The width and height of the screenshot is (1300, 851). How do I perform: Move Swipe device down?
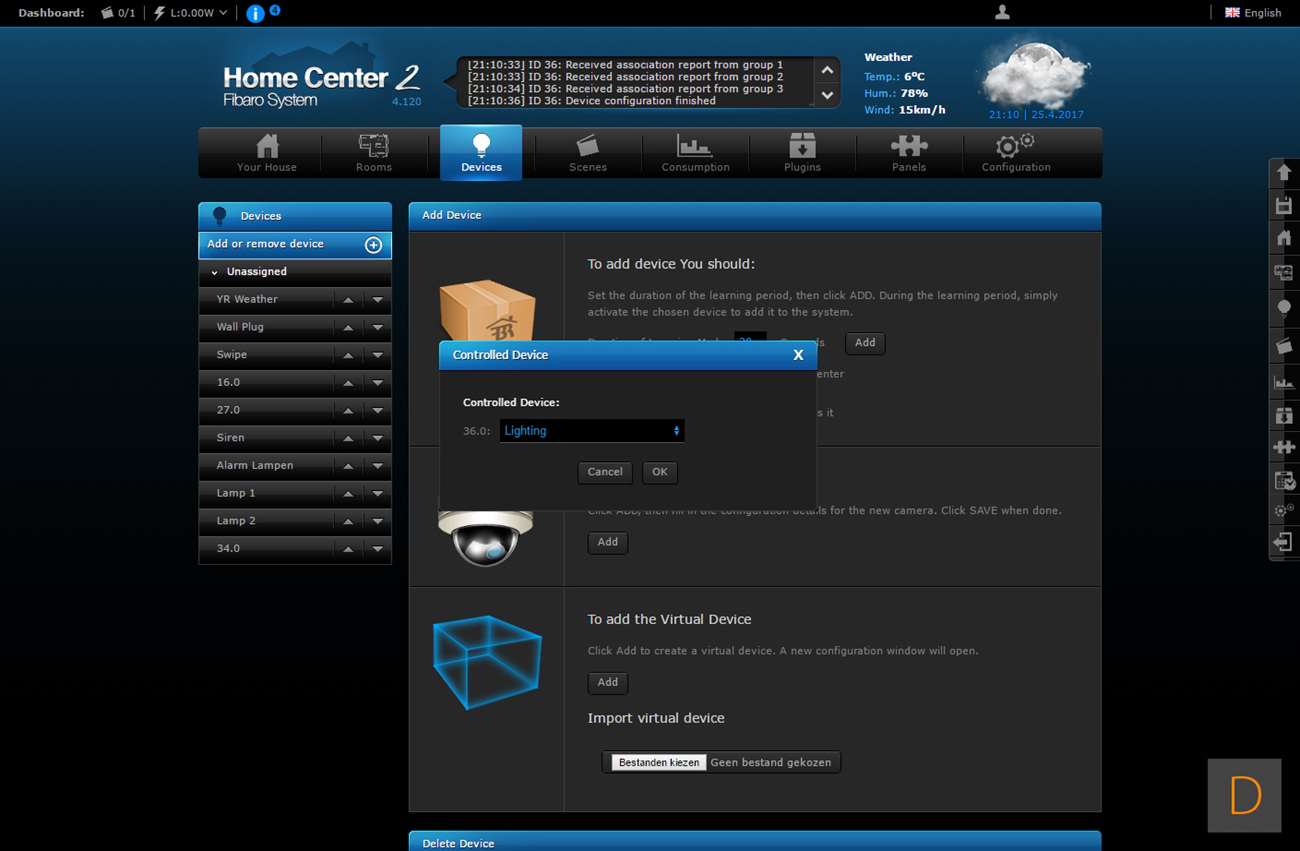click(377, 355)
